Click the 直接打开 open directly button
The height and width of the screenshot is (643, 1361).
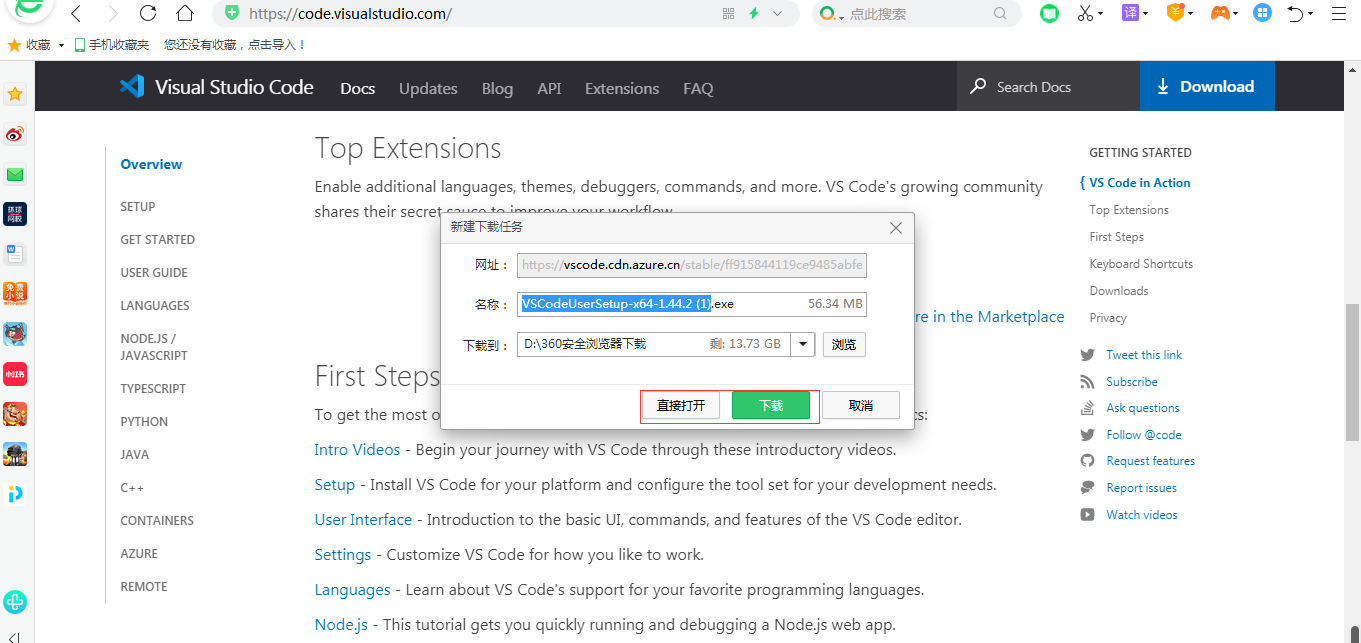(681, 405)
